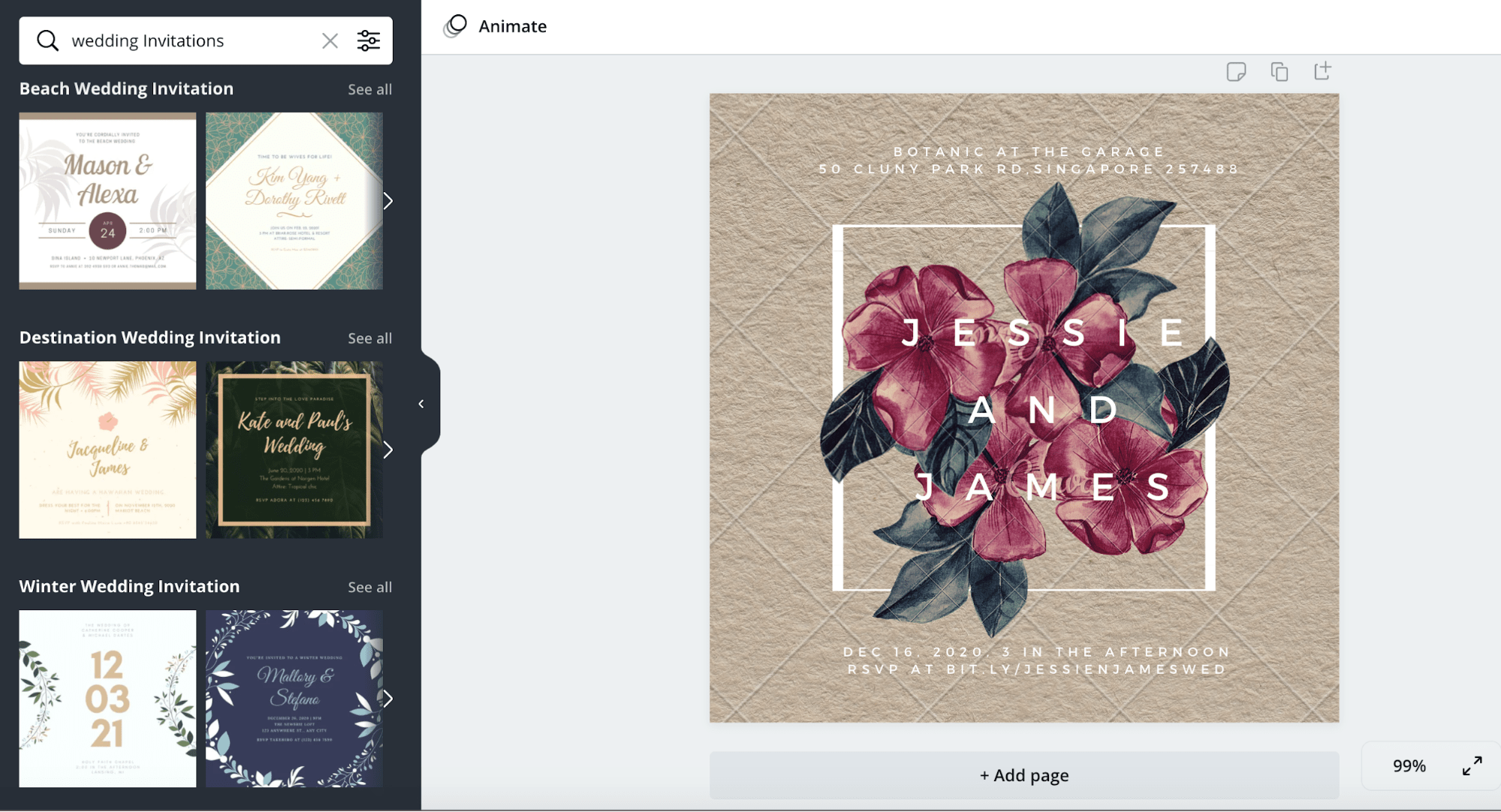See all Destination Wedding Invitation templates
This screenshot has width=1501, height=812.
369,338
